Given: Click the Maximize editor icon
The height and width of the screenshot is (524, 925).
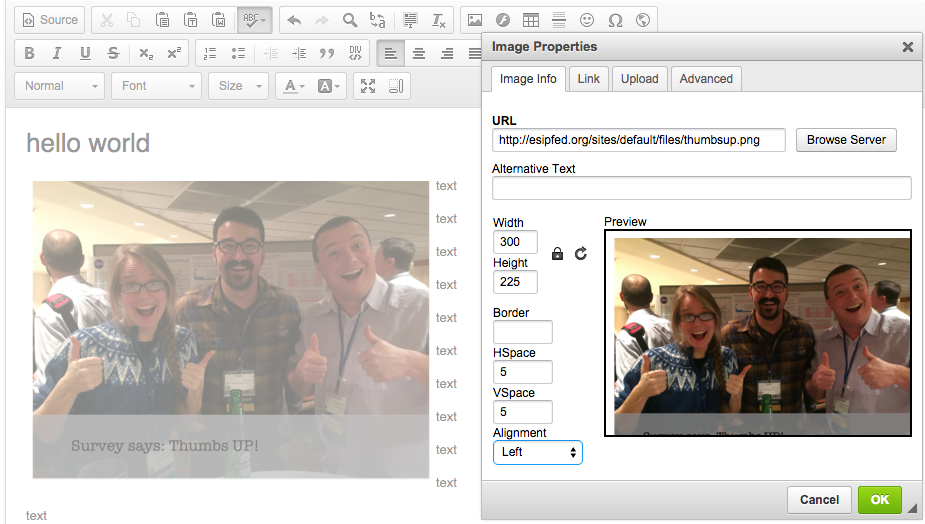Looking at the screenshot, I should 368,86.
